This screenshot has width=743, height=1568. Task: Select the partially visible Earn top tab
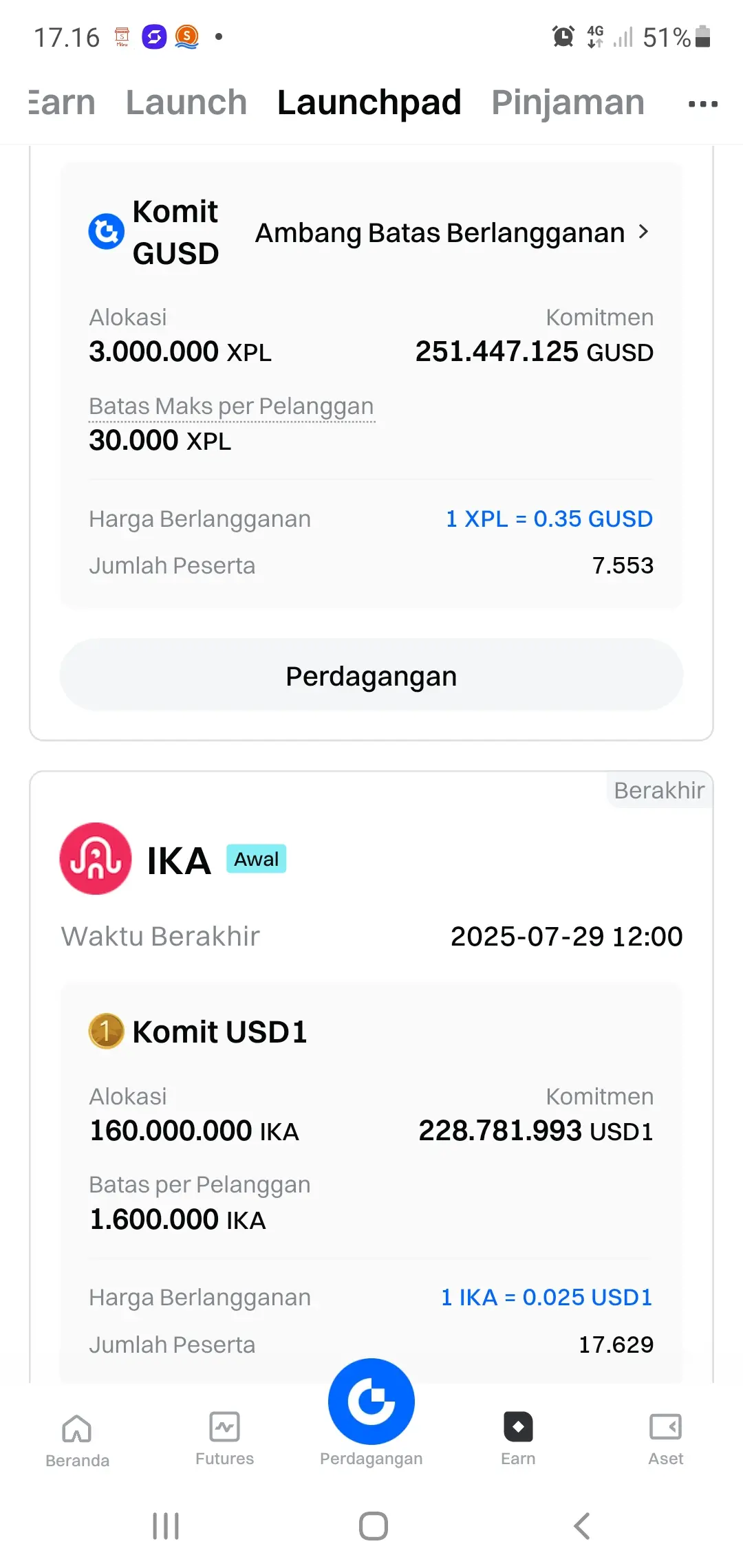(62, 102)
